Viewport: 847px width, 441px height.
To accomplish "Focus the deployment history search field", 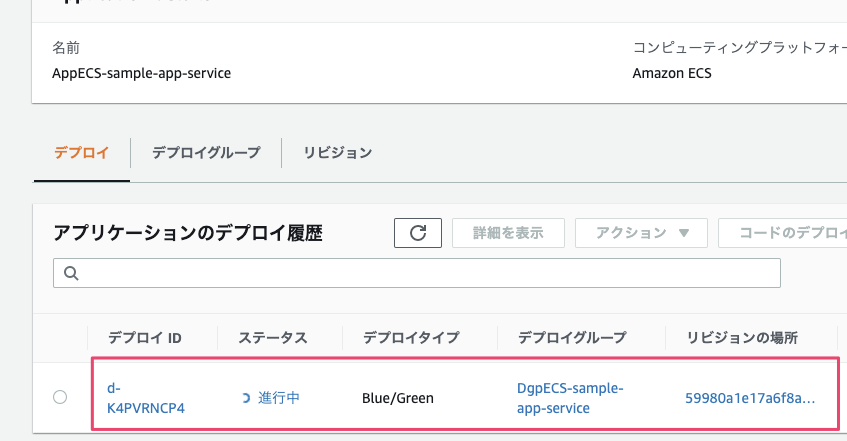I will click(x=420, y=272).
